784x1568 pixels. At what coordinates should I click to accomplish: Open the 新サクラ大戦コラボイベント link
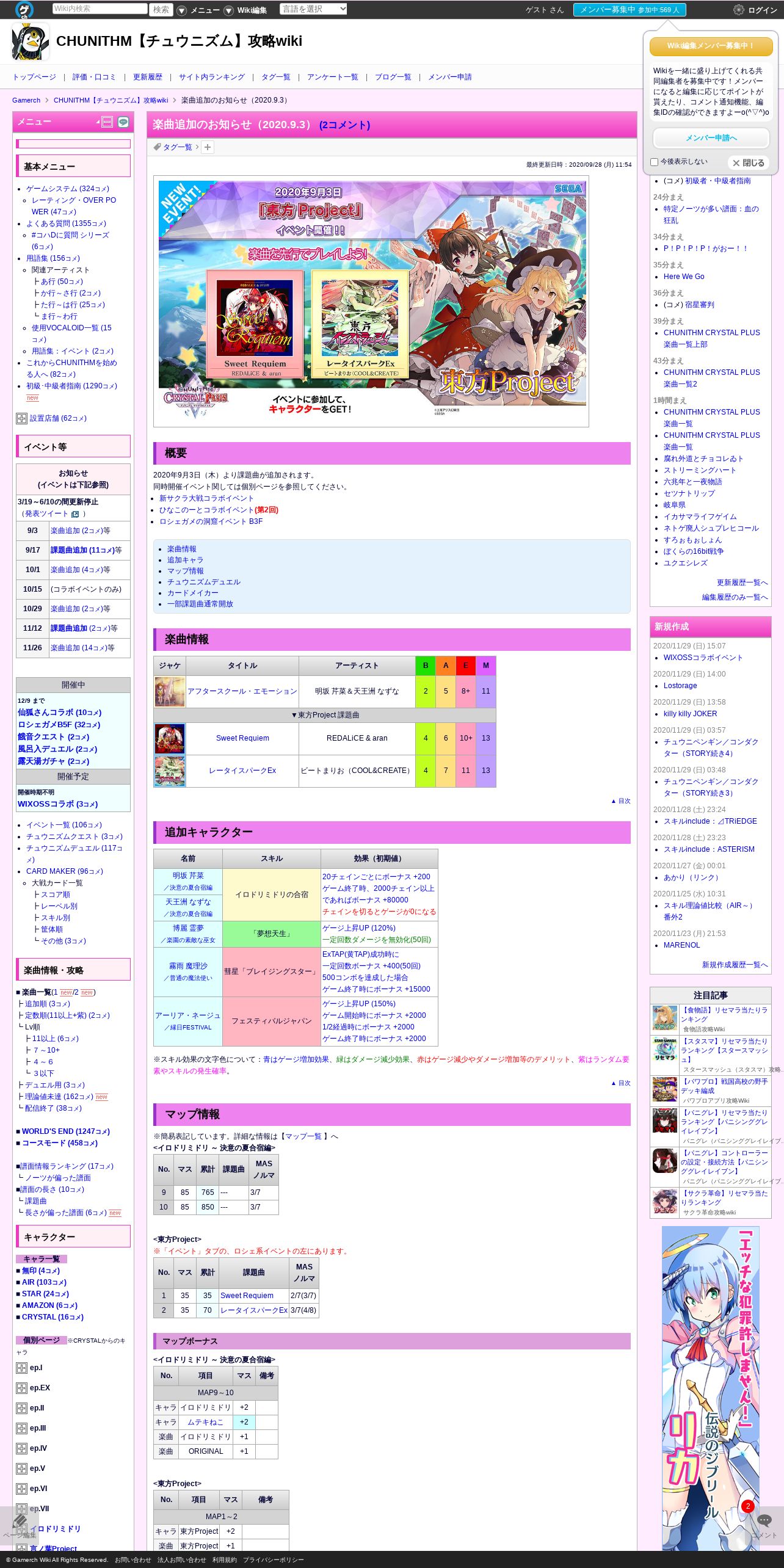coord(206,499)
